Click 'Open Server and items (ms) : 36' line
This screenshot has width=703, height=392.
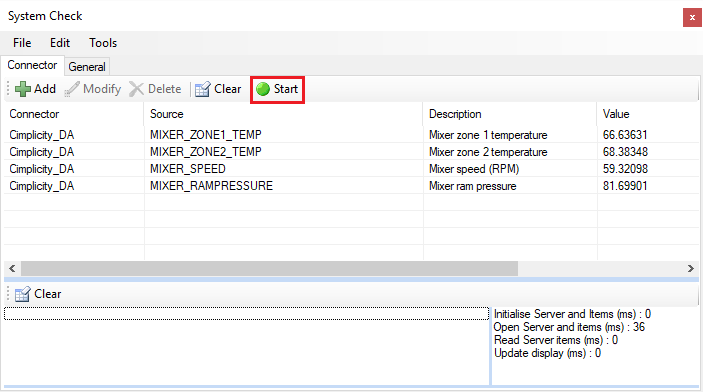pyautogui.click(x=569, y=327)
